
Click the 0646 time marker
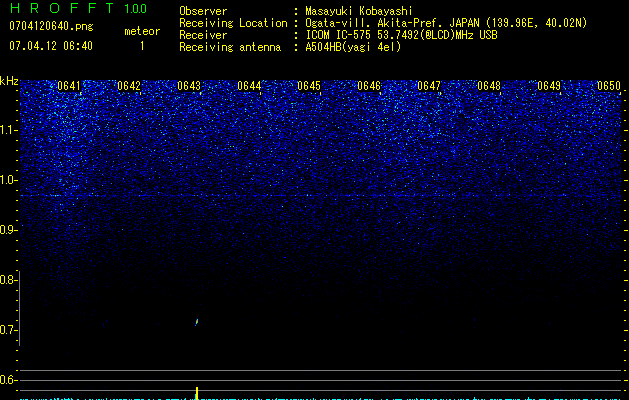[x=369, y=86]
